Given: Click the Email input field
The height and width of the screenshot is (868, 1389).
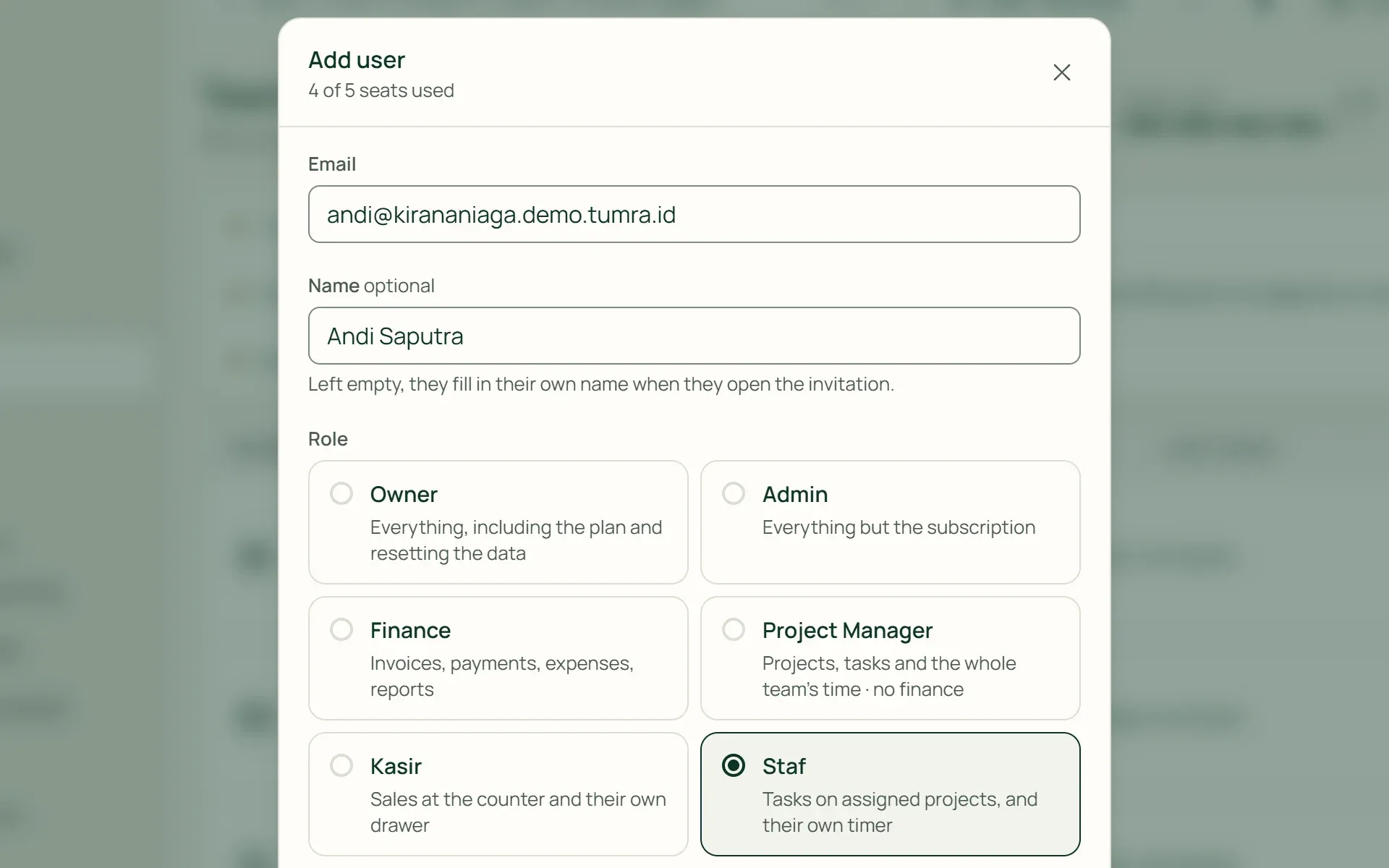Looking at the screenshot, I should pyautogui.click(x=694, y=214).
